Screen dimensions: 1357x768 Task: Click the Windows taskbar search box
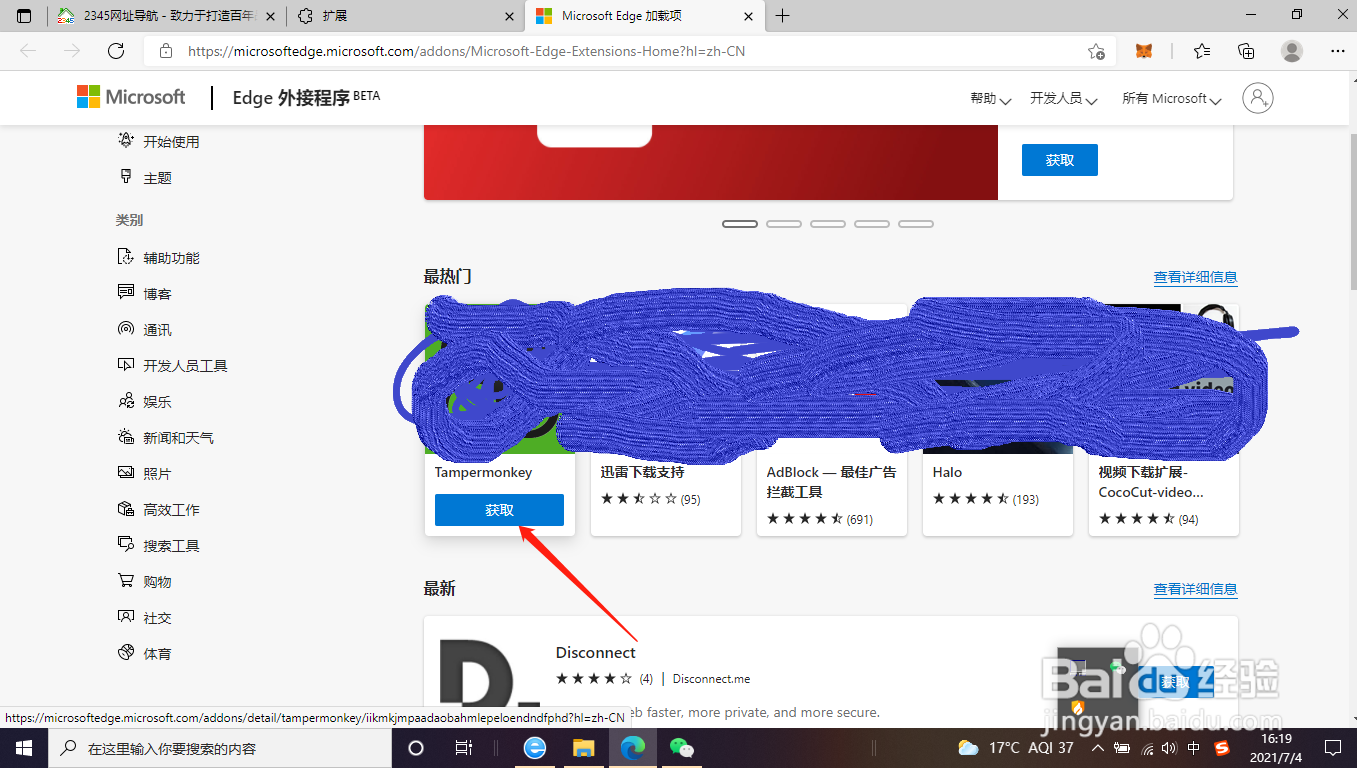click(x=219, y=748)
